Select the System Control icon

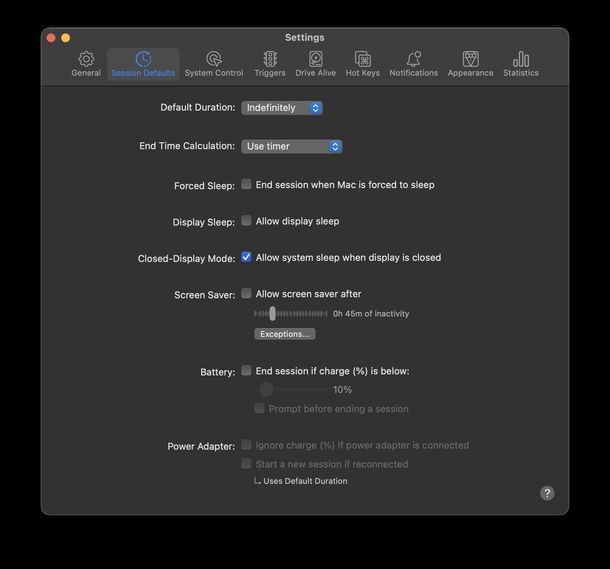click(x=213, y=60)
